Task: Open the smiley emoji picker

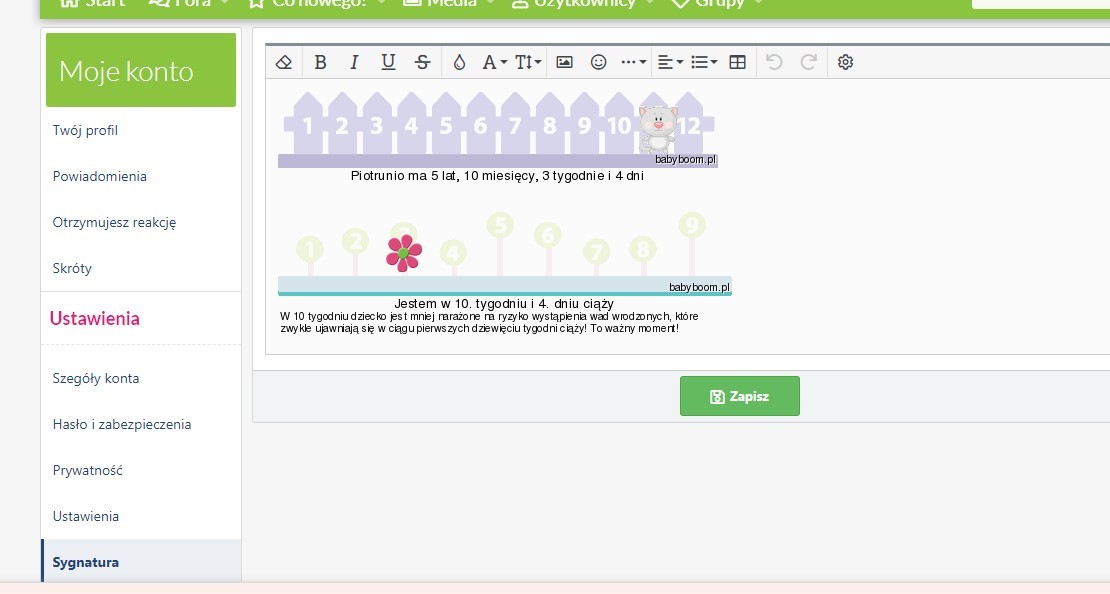Action: pyautogui.click(x=598, y=62)
